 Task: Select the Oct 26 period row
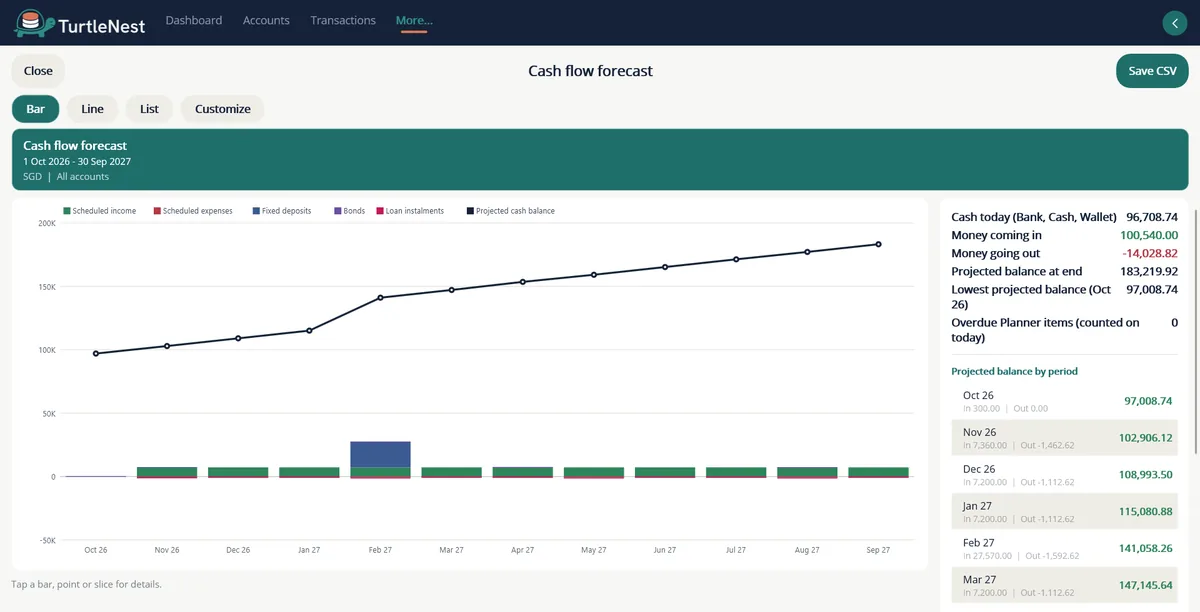tap(1064, 401)
